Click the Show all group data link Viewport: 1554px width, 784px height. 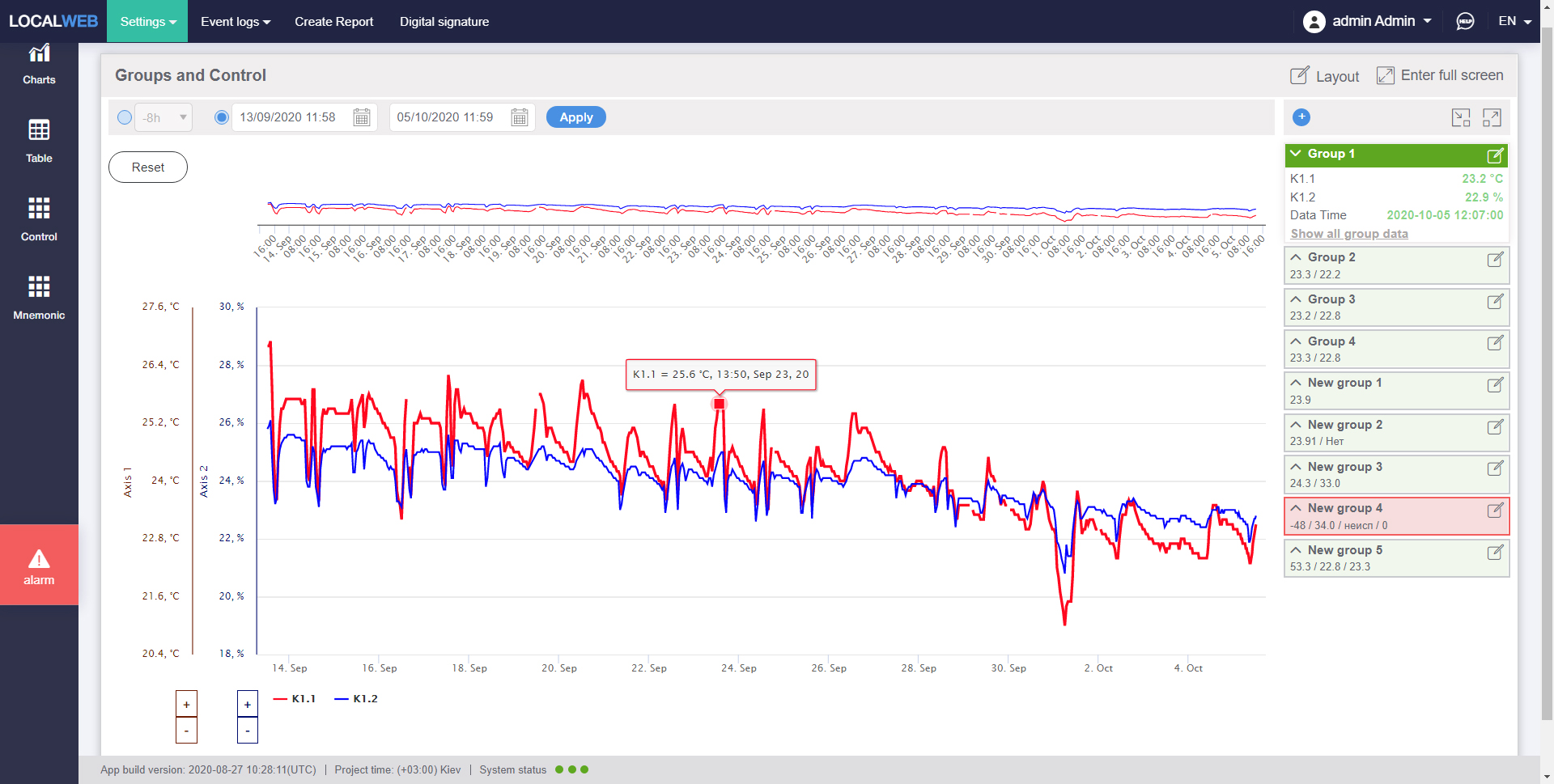1349,234
